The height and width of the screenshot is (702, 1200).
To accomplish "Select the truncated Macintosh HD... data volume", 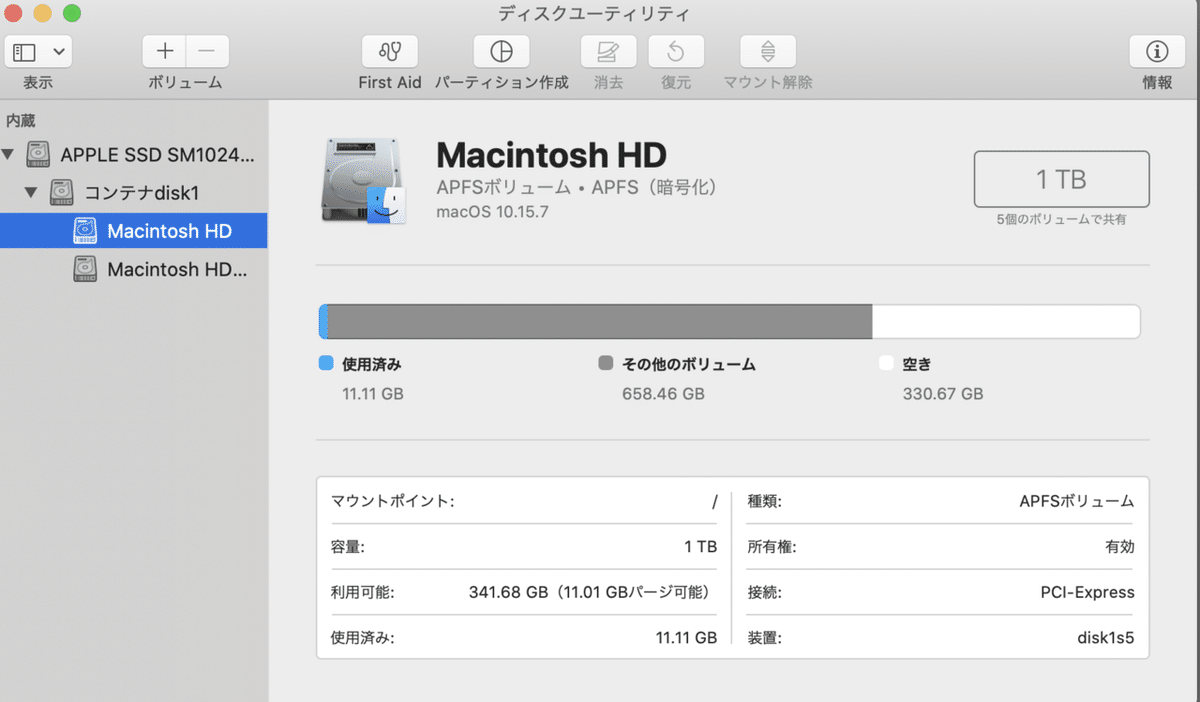I will coord(134,269).
